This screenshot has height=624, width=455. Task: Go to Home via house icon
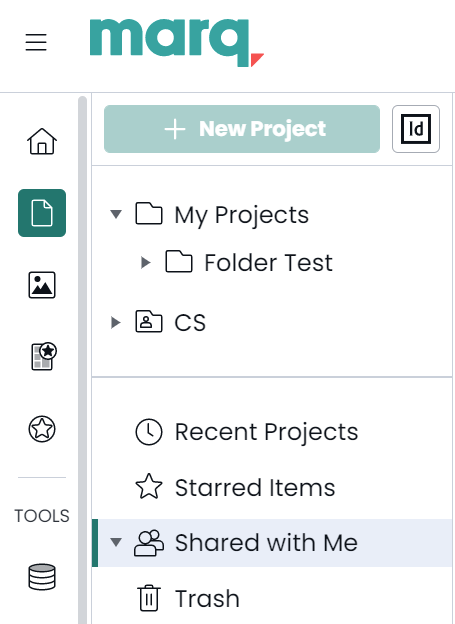click(x=42, y=141)
